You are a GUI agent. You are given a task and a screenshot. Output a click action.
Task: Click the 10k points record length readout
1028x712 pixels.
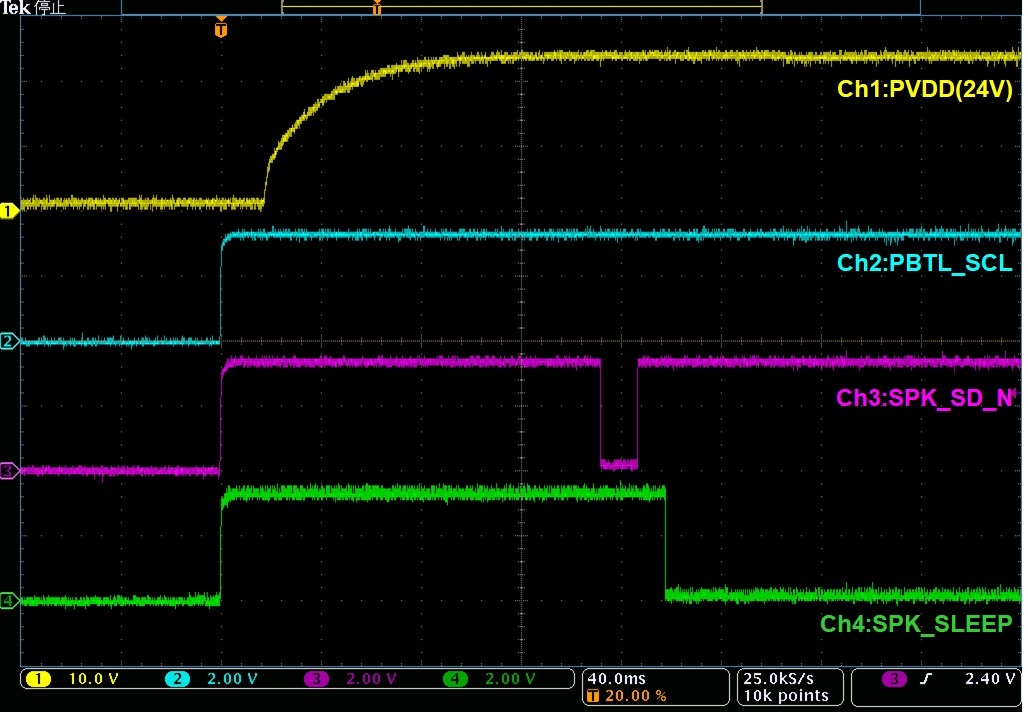click(786, 696)
